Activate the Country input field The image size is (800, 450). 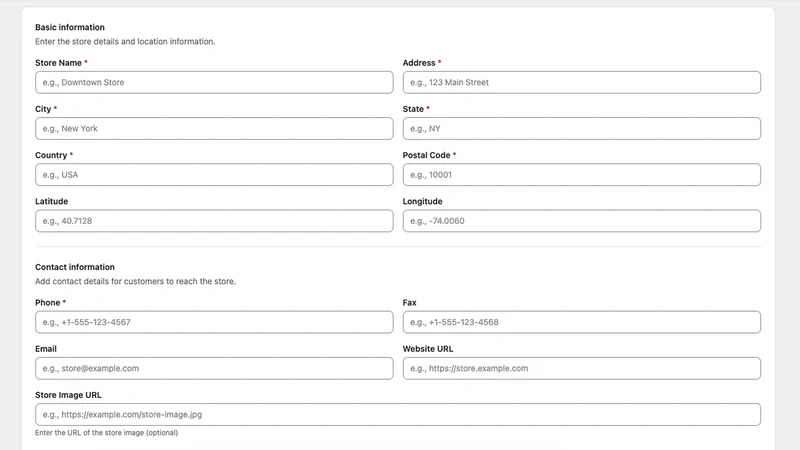214,174
